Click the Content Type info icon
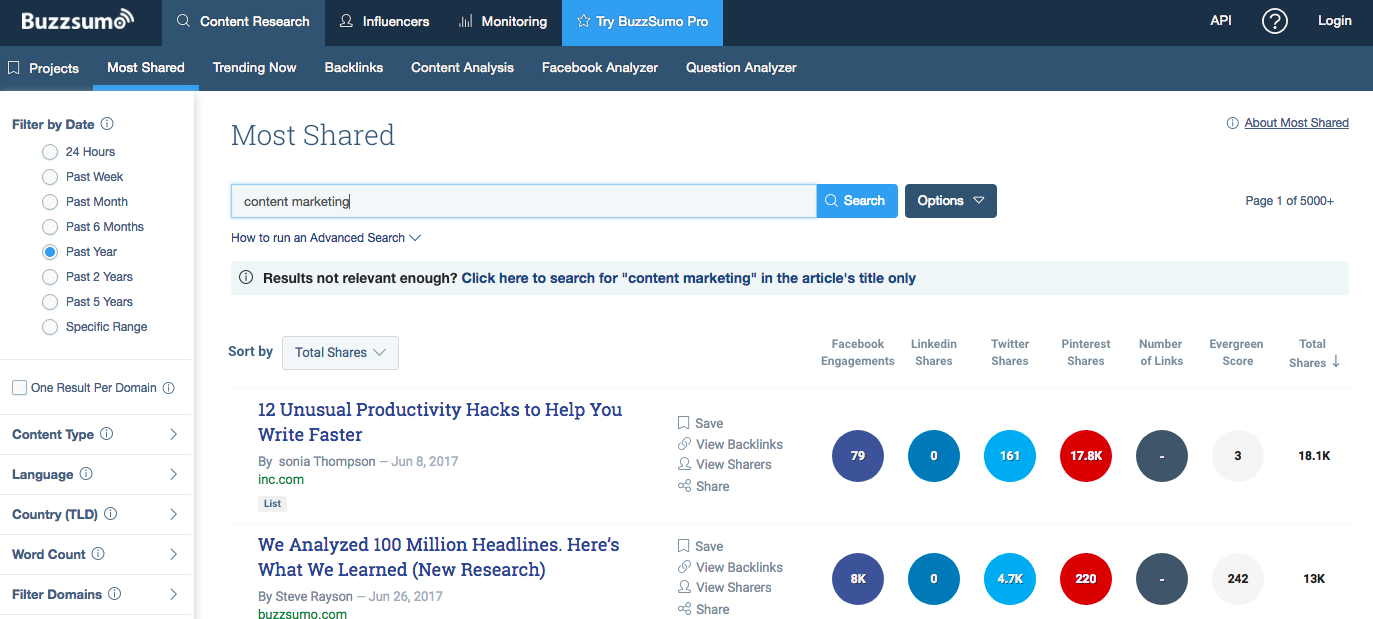Screen dimensions: 1373x619 pyautogui.click(x=107, y=434)
